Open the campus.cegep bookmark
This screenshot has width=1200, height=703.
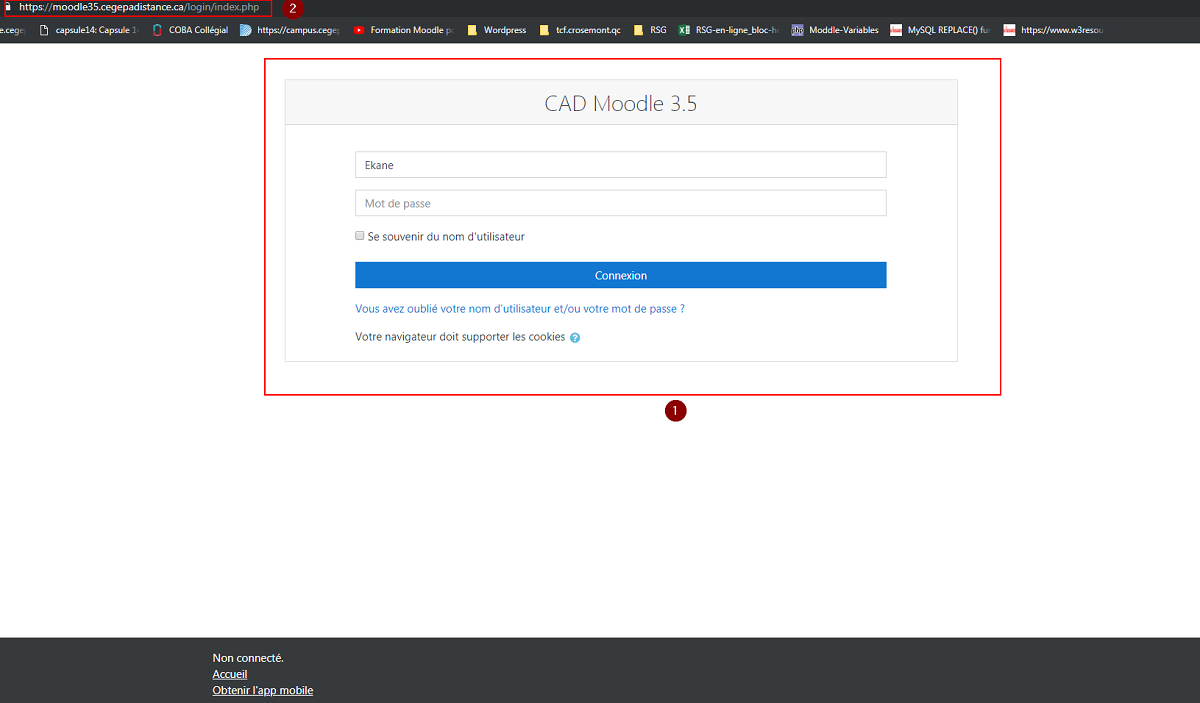point(290,30)
